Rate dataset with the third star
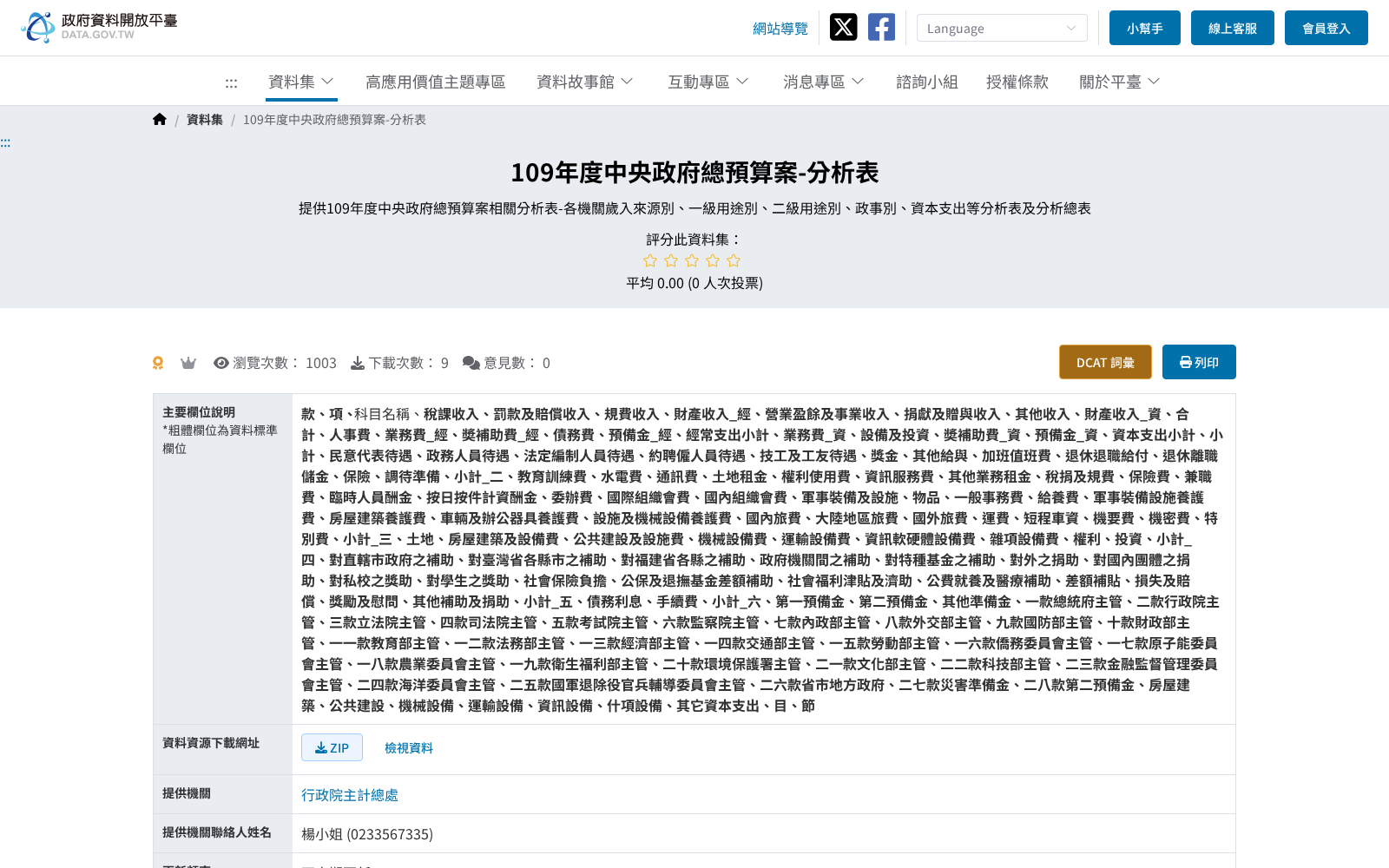 tap(692, 260)
